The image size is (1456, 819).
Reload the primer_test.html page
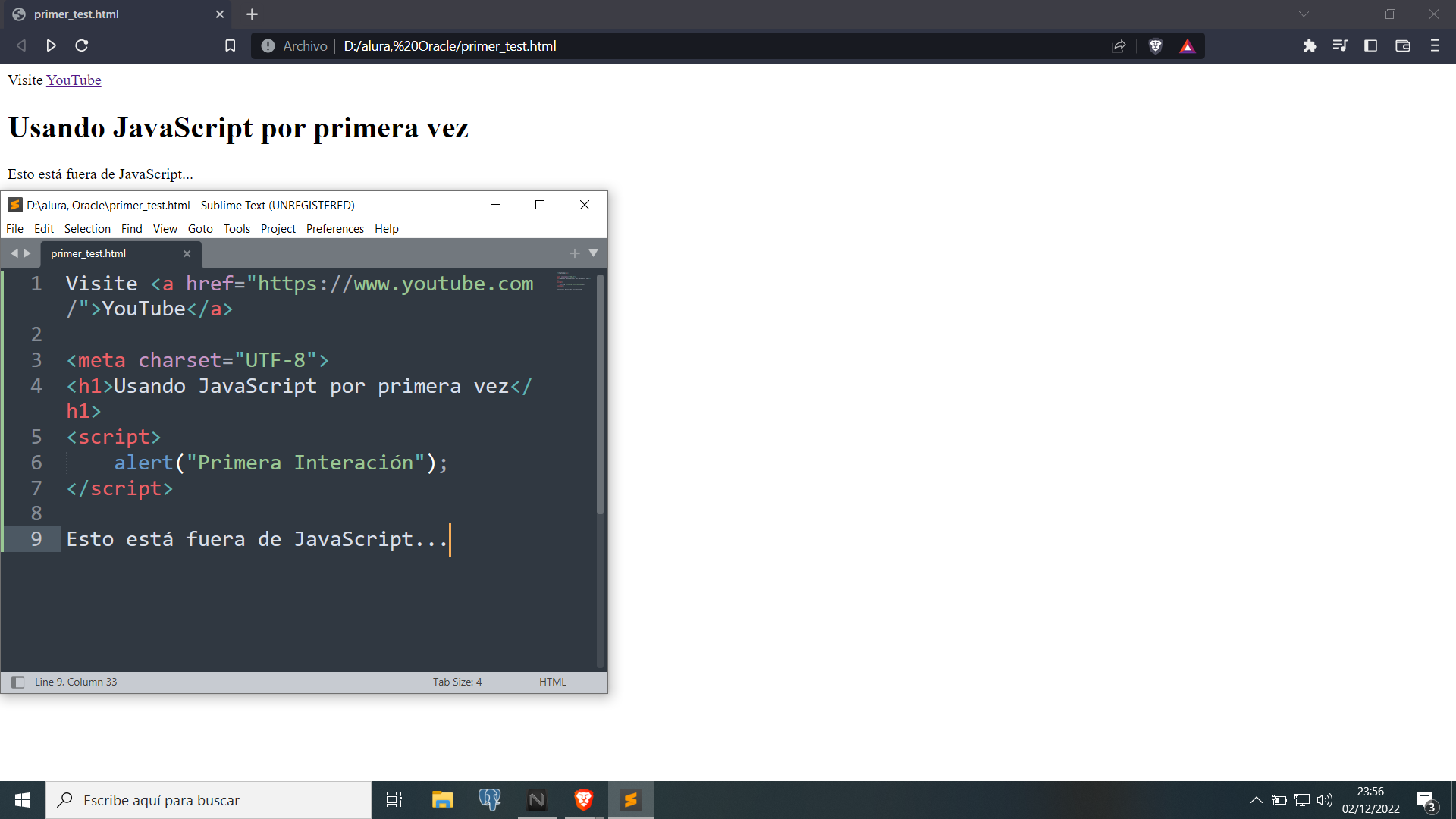click(x=82, y=45)
